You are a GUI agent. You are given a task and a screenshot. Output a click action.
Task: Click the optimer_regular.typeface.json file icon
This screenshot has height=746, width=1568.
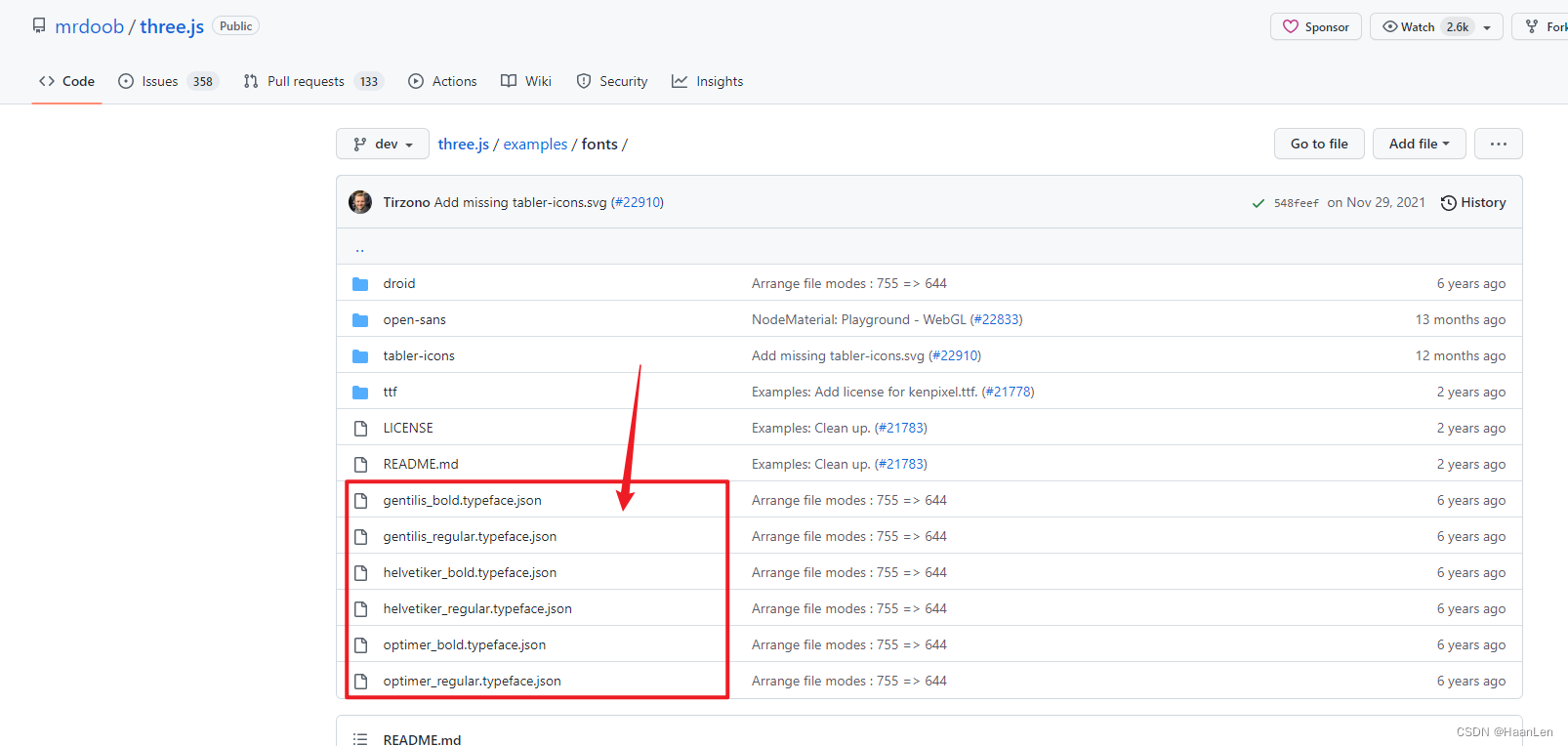coord(360,681)
